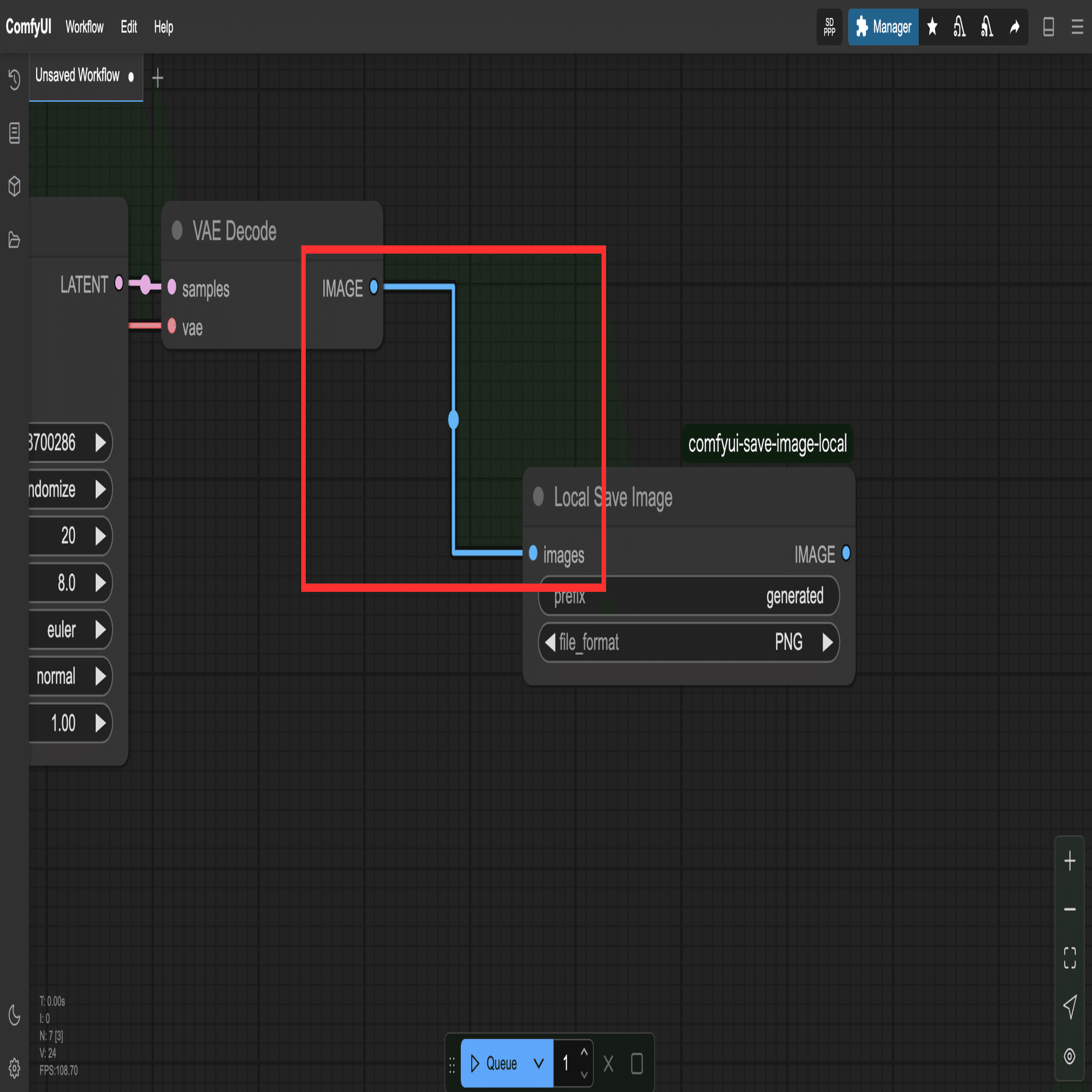
Task: Advance file_format value with right arrow
Action: tap(827, 642)
